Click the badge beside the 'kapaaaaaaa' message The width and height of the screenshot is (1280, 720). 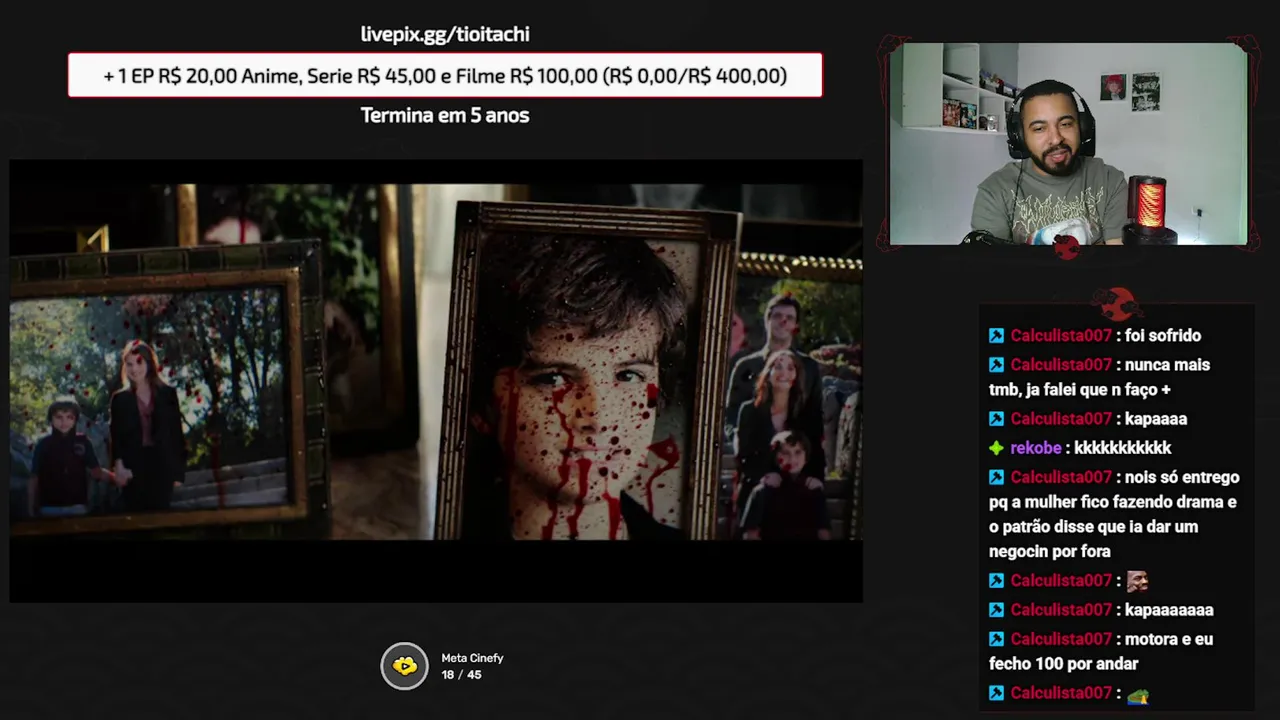[996, 610]
